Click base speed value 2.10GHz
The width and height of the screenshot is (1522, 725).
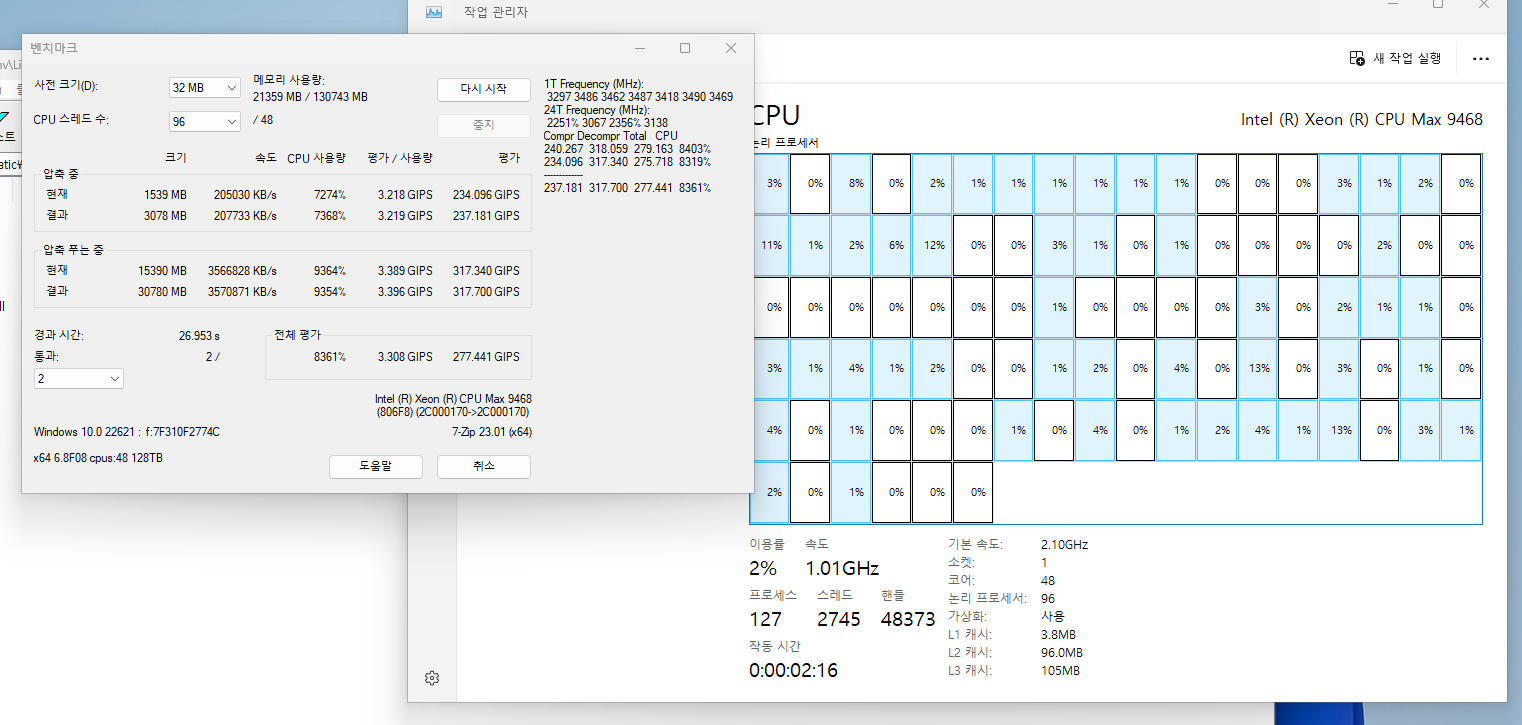coord(1064,545)
